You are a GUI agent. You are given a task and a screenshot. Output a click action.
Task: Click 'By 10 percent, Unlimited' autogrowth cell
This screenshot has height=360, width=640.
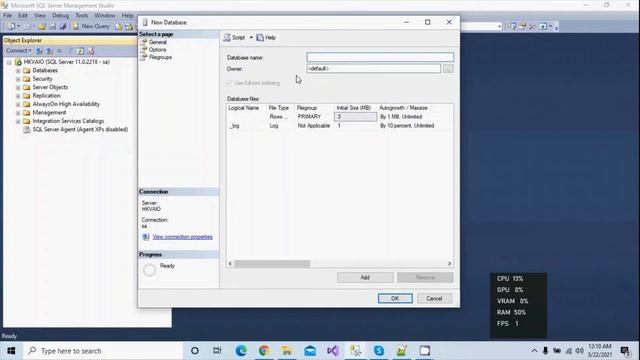tap(415, 126)
